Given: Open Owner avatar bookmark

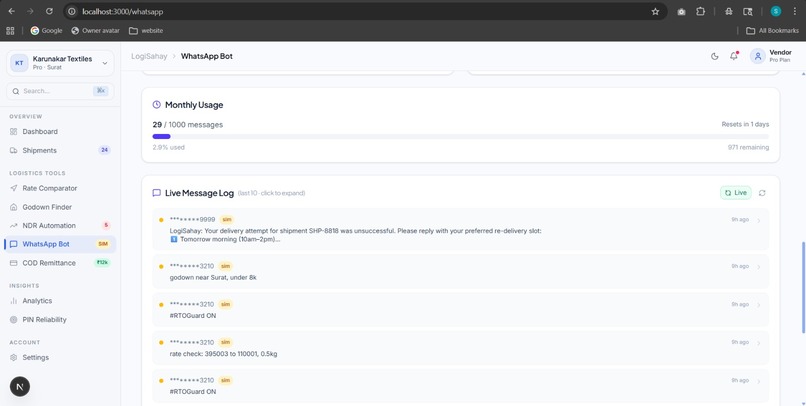Looking at the screenshot, I should tap(95, 31).
